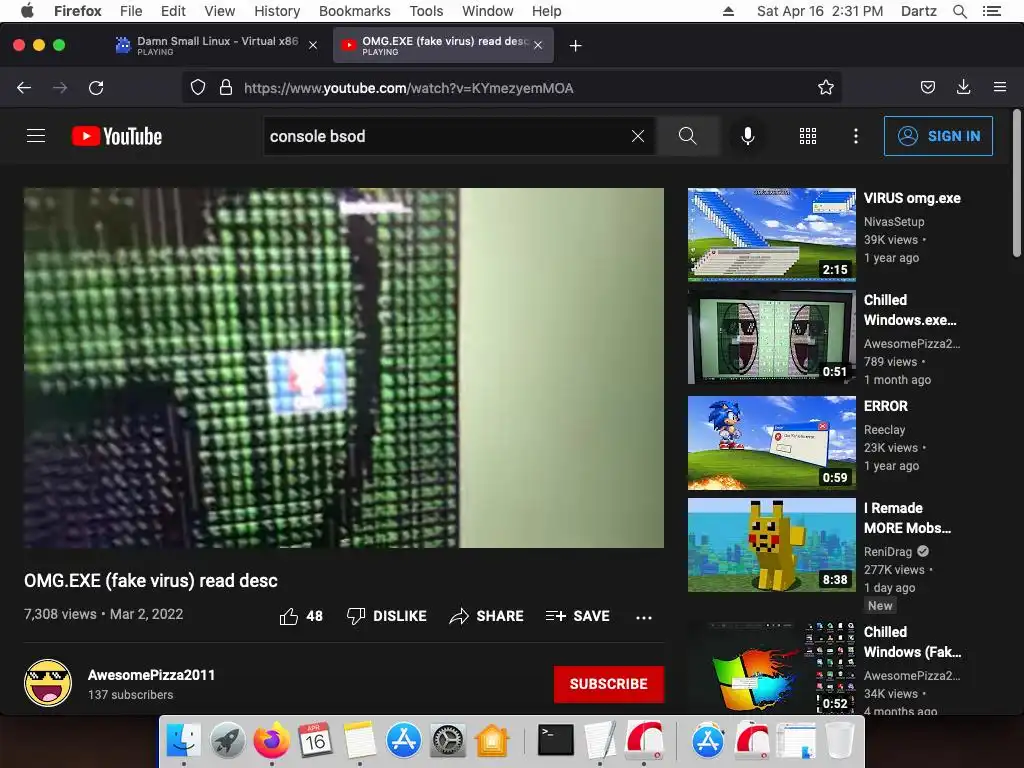Close the OMG.EXE tab
Viewport: 1024px width, 768px height.
pyautogui.click(x=537, y=45)
